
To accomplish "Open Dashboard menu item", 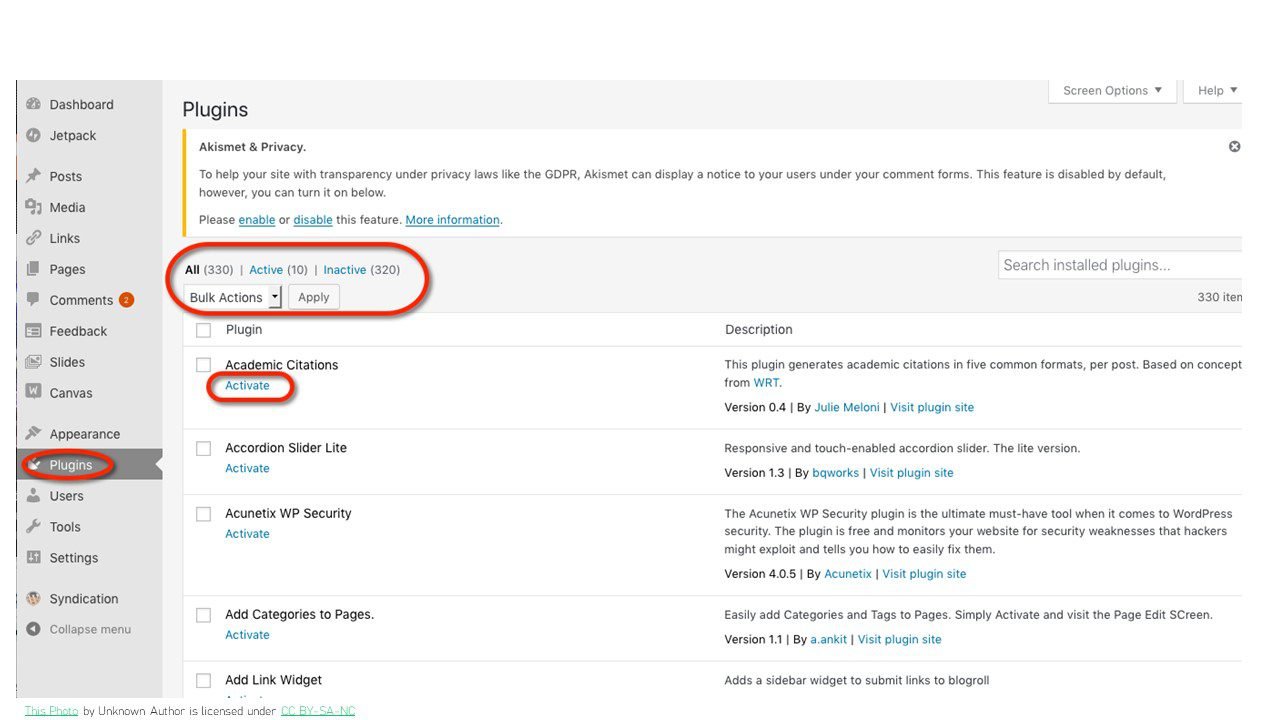I will click(x=82, y=104).
